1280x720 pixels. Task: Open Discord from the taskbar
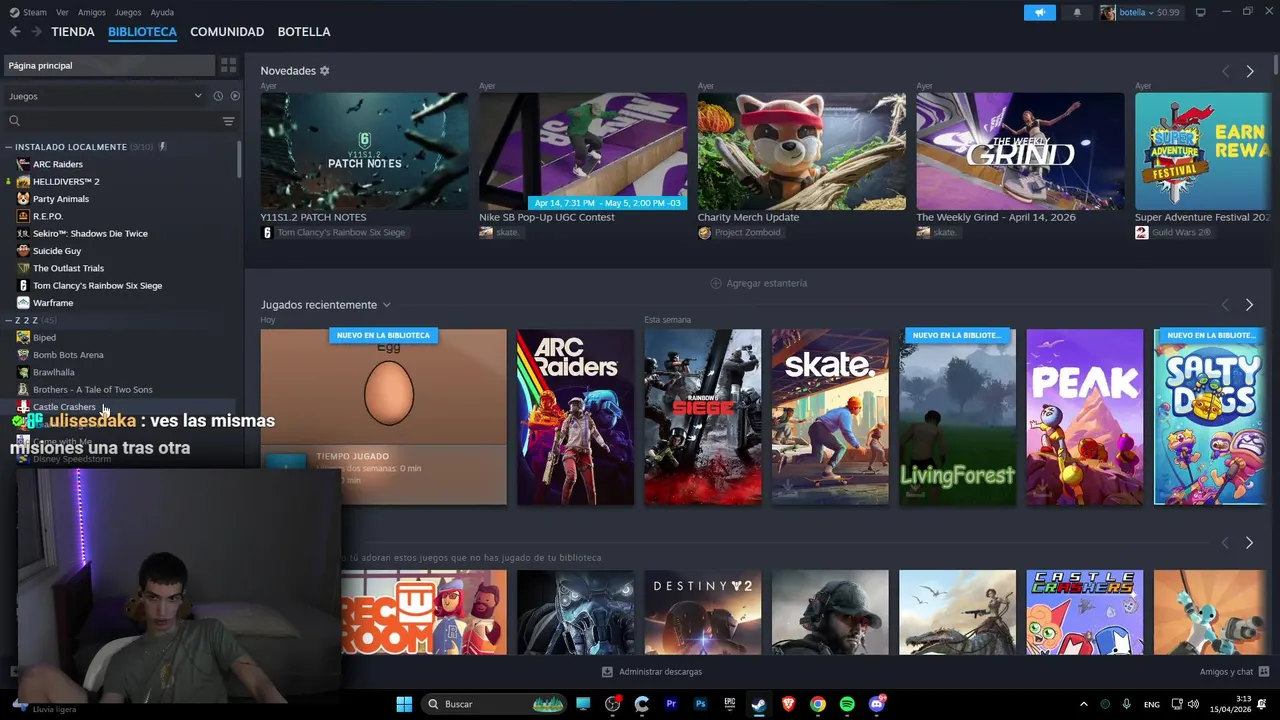(877, 704)
